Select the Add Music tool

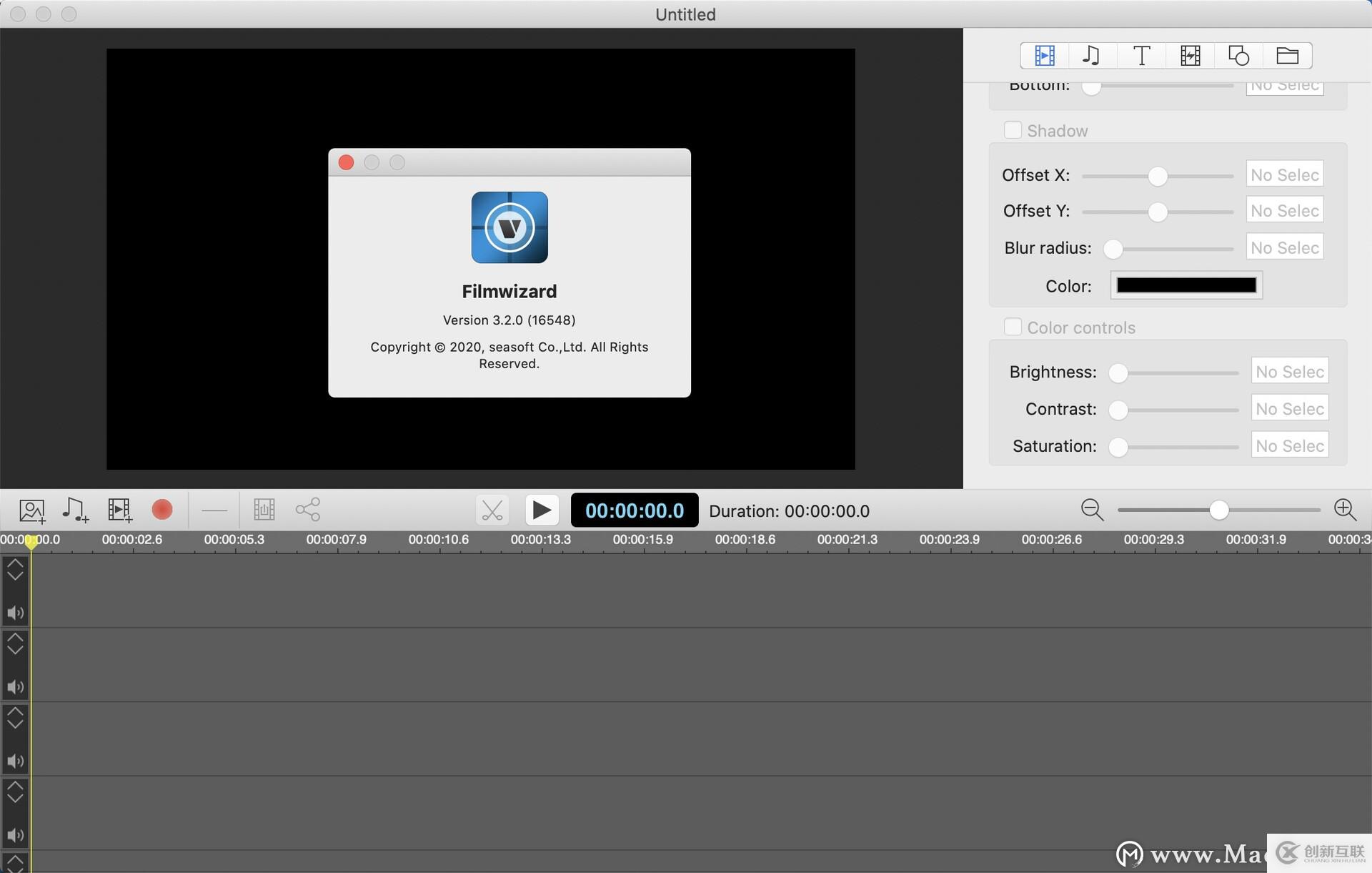click(75, 510)
